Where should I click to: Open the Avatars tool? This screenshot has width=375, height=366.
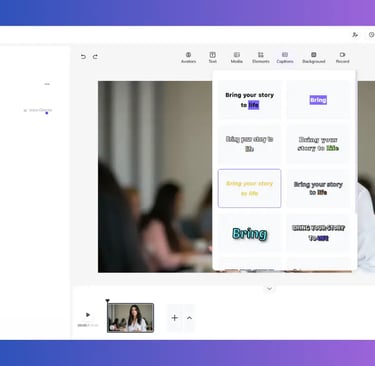tap(188, 57)
